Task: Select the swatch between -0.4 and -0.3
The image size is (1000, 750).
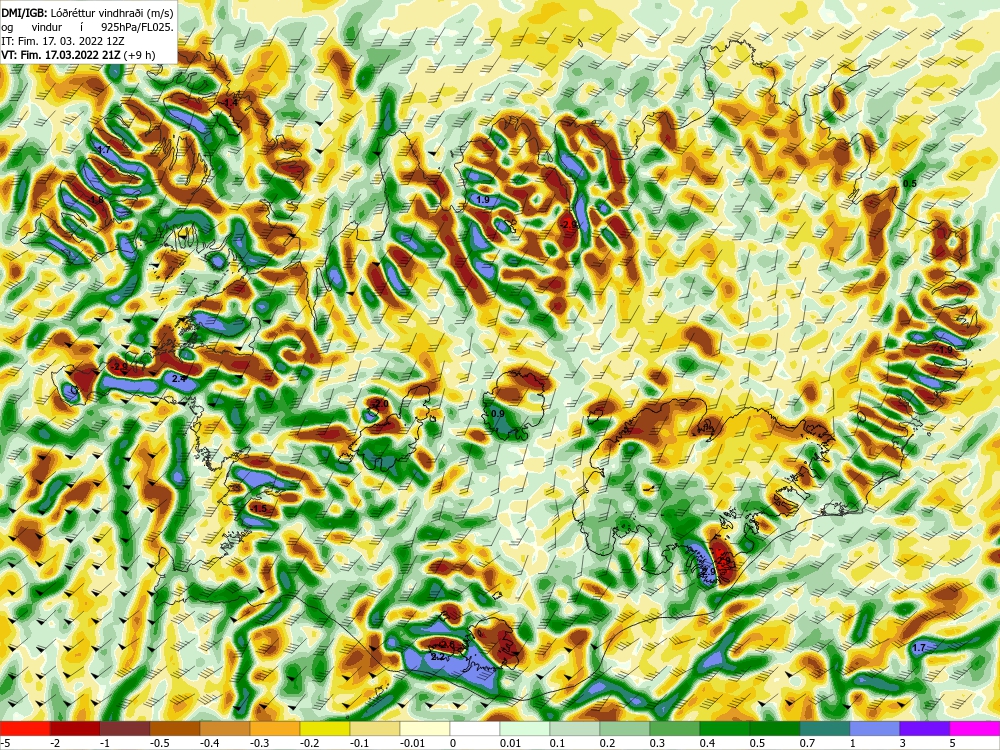Action: click(225, 728)
